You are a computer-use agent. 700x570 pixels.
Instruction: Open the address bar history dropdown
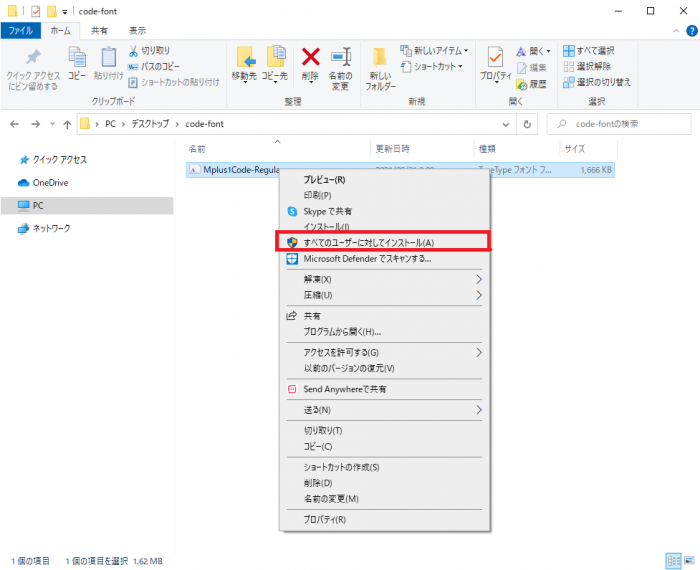point(506,124)
